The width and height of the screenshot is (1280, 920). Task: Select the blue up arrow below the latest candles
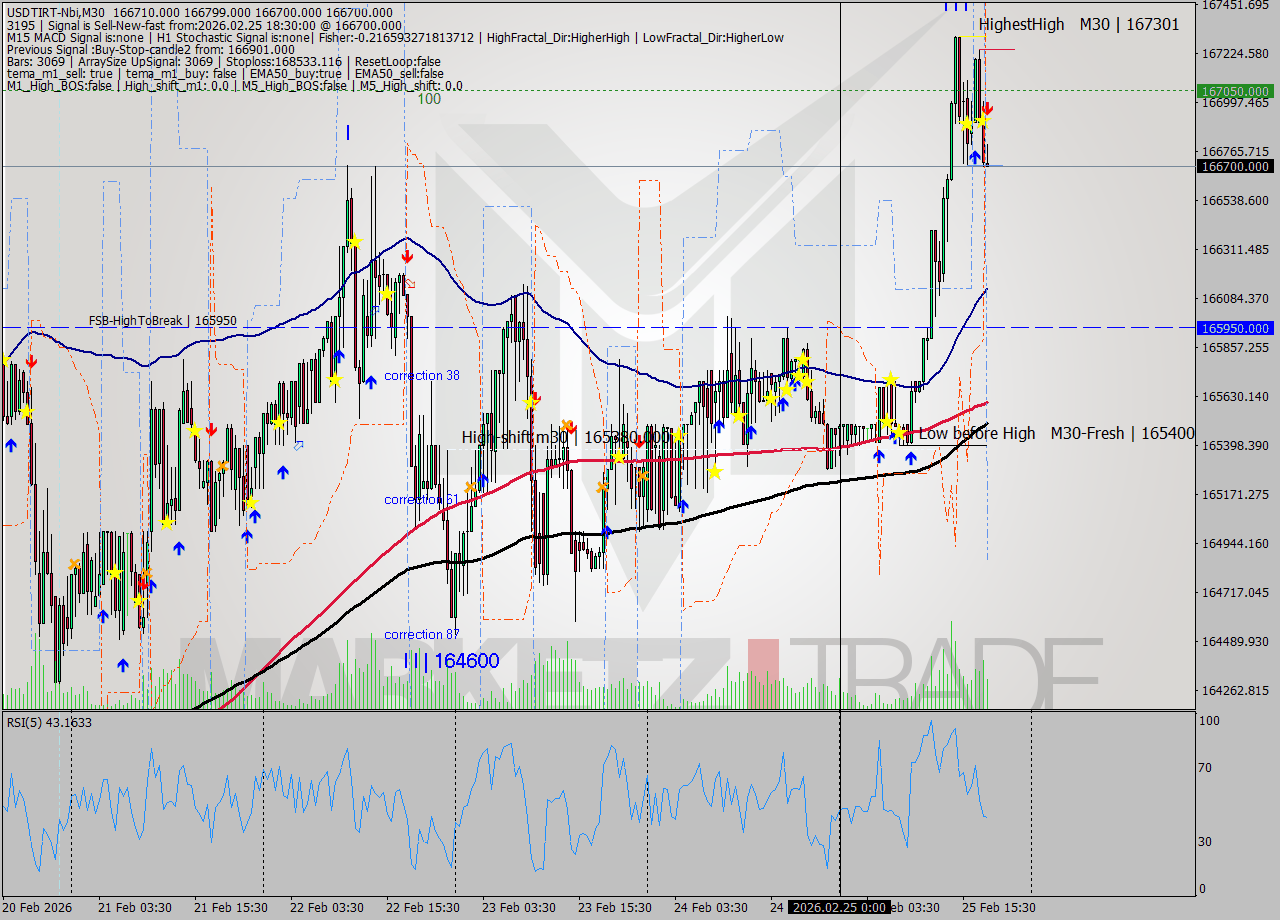tap(975, 156)
